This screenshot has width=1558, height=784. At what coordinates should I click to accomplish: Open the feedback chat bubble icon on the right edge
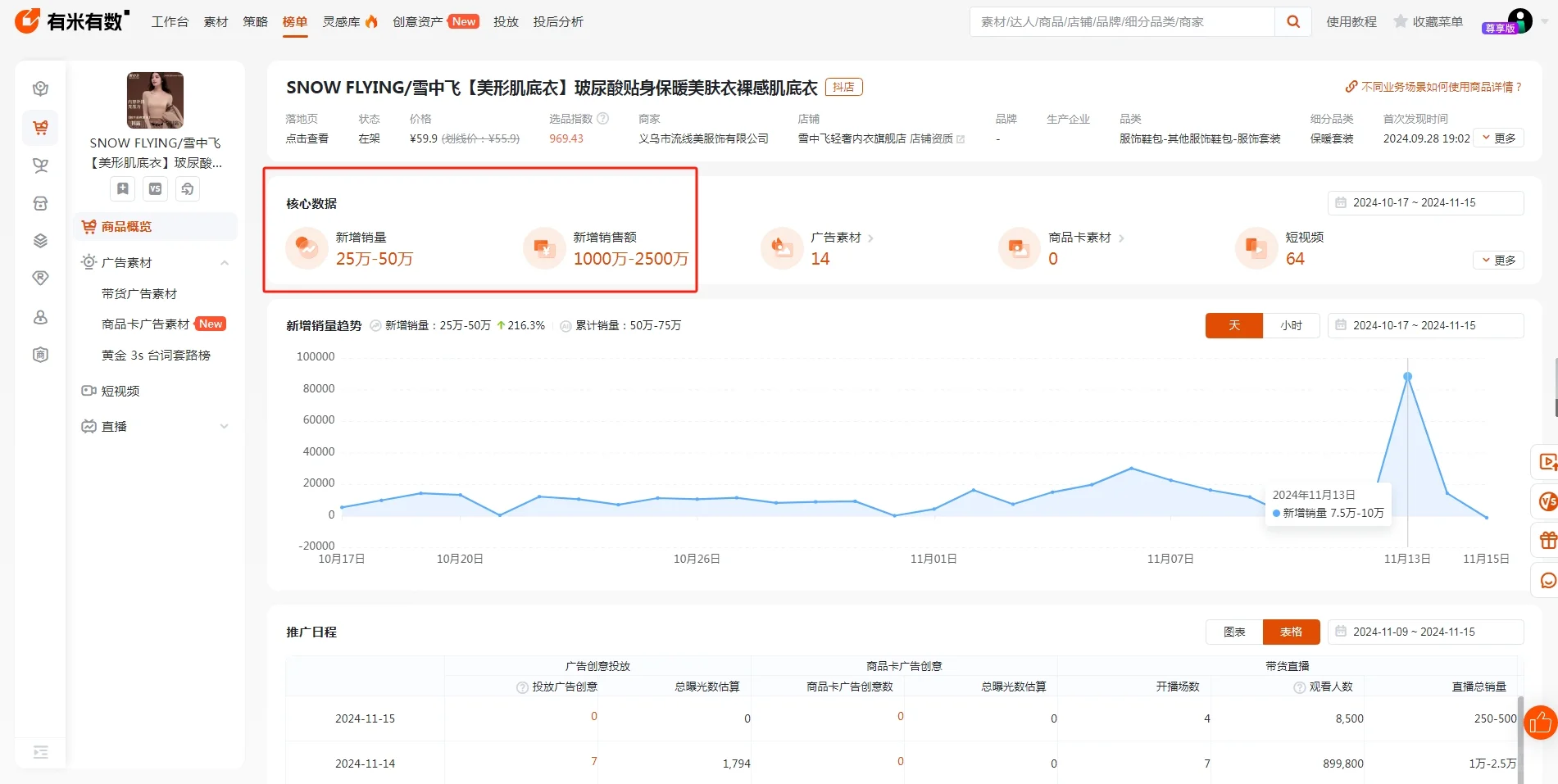point(1547,579)
